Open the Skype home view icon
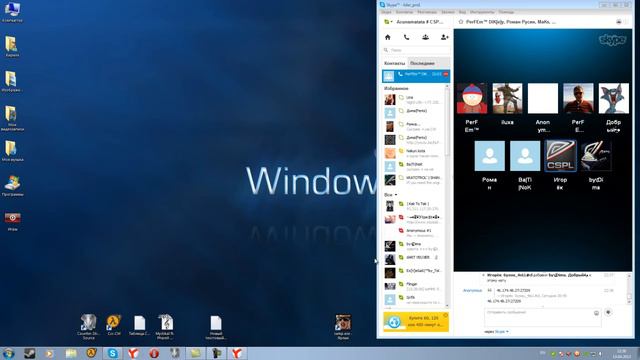The height and width of the screenshot is (360, 640). pyautogui.click(x=388, y=37)
